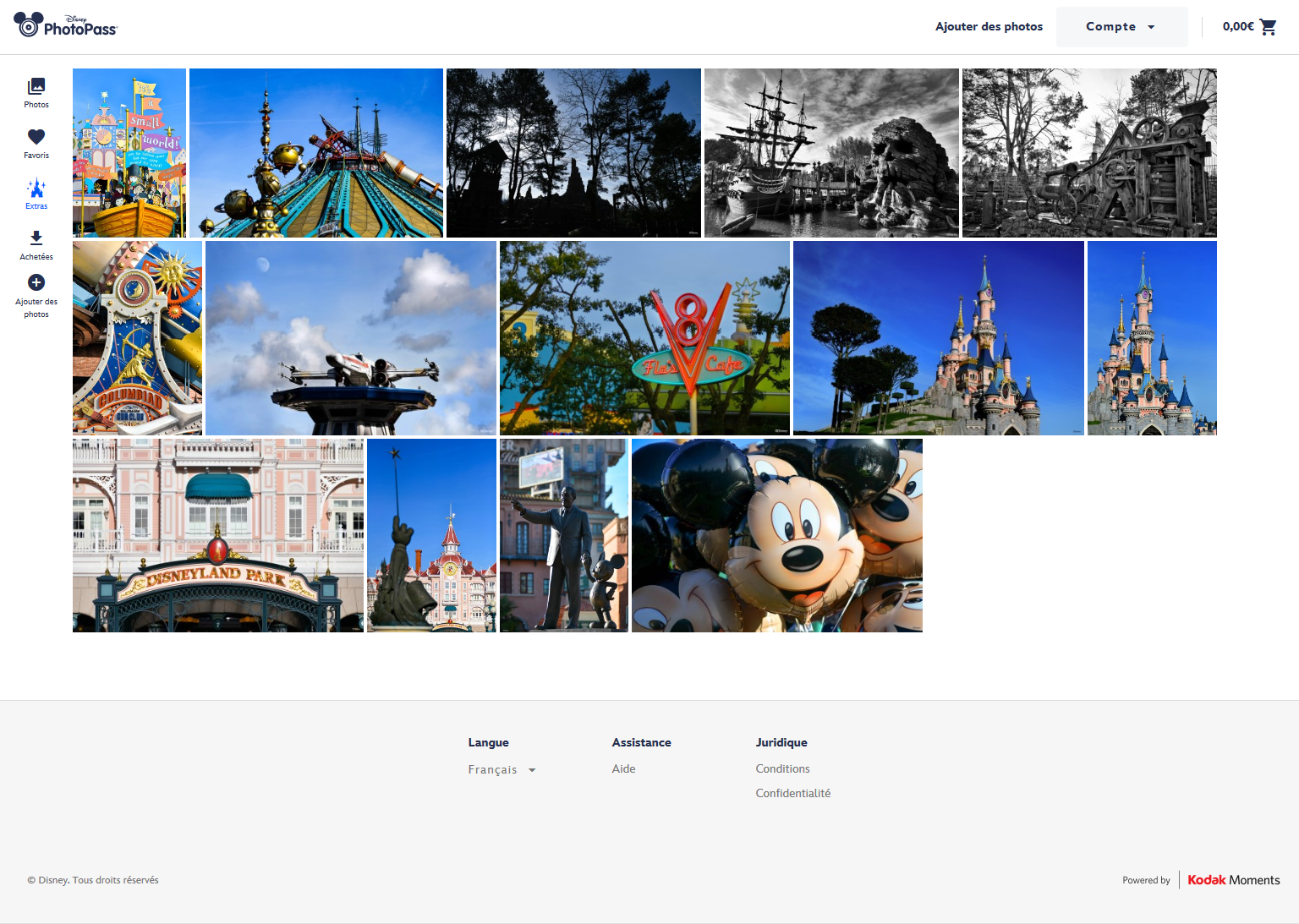Image resolution: width=1299 pixels, height=924 pixels.
Task: Open the Mickey balloons photo
Action: 777,535
